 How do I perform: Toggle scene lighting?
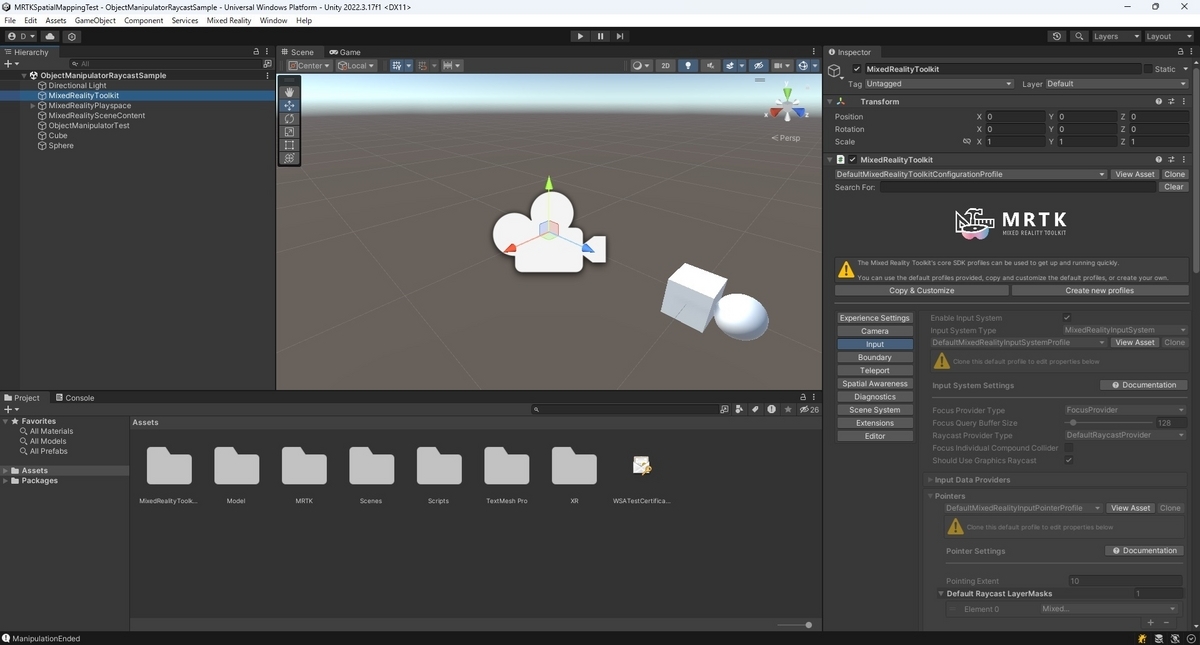click(688, 66)
